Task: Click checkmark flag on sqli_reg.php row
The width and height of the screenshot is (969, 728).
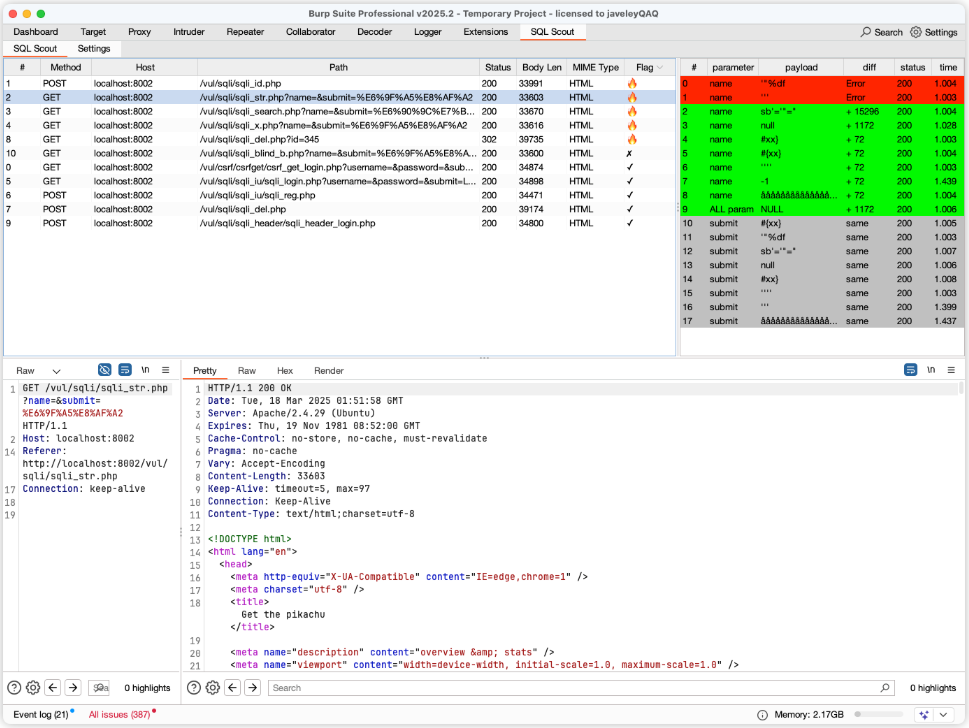Action: tap(630, 195)
